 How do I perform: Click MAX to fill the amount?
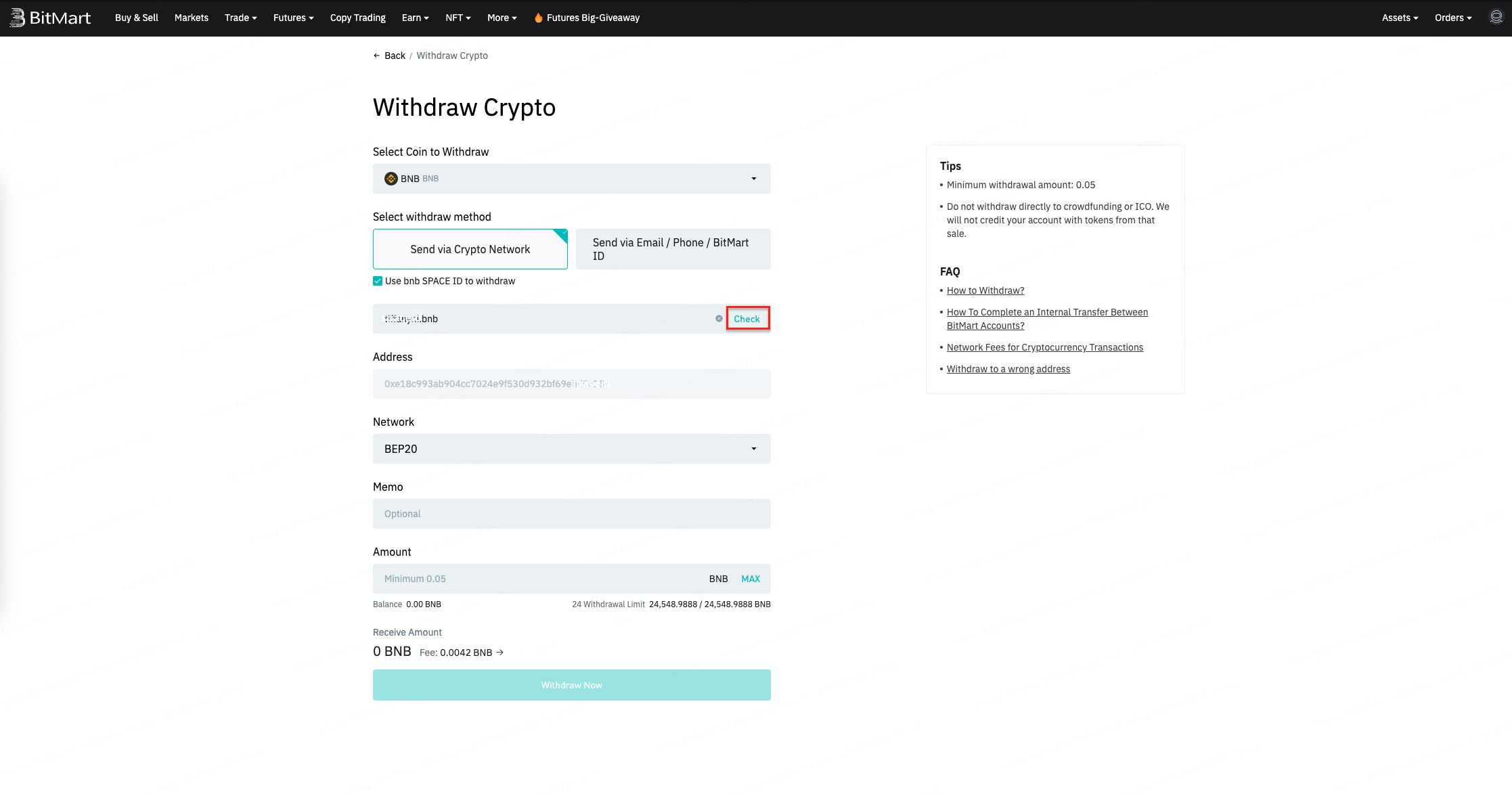pos(751,579)
